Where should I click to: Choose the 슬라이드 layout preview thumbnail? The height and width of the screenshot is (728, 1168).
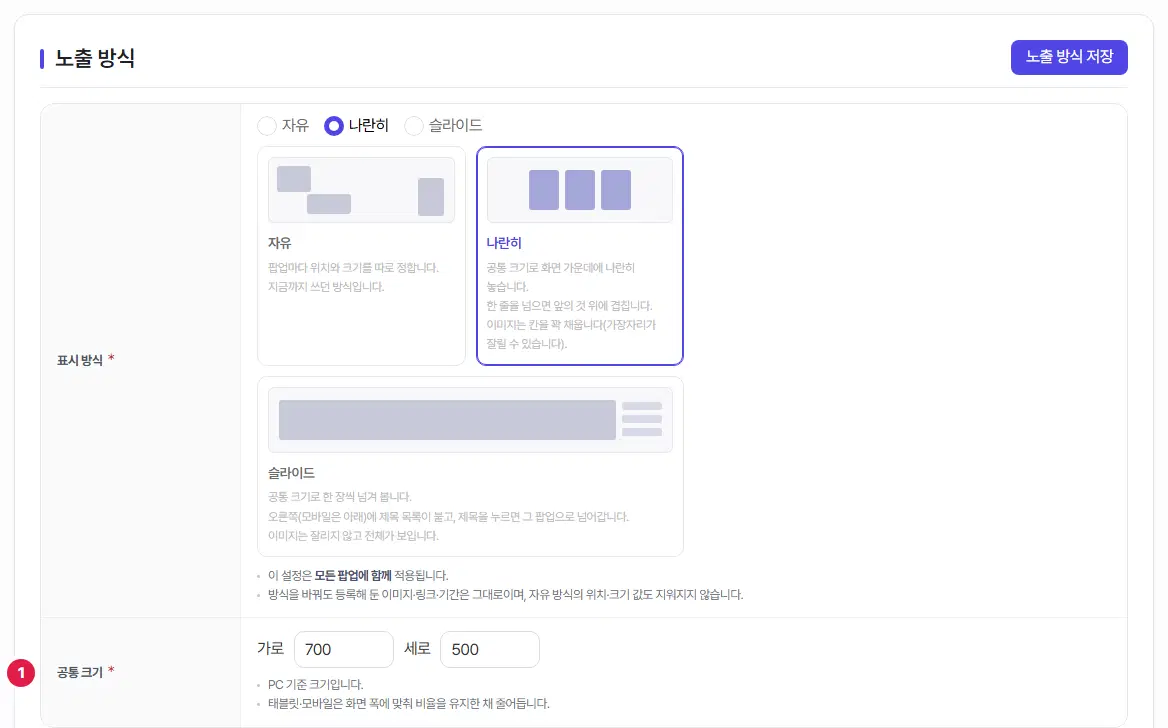click(470, 420)
